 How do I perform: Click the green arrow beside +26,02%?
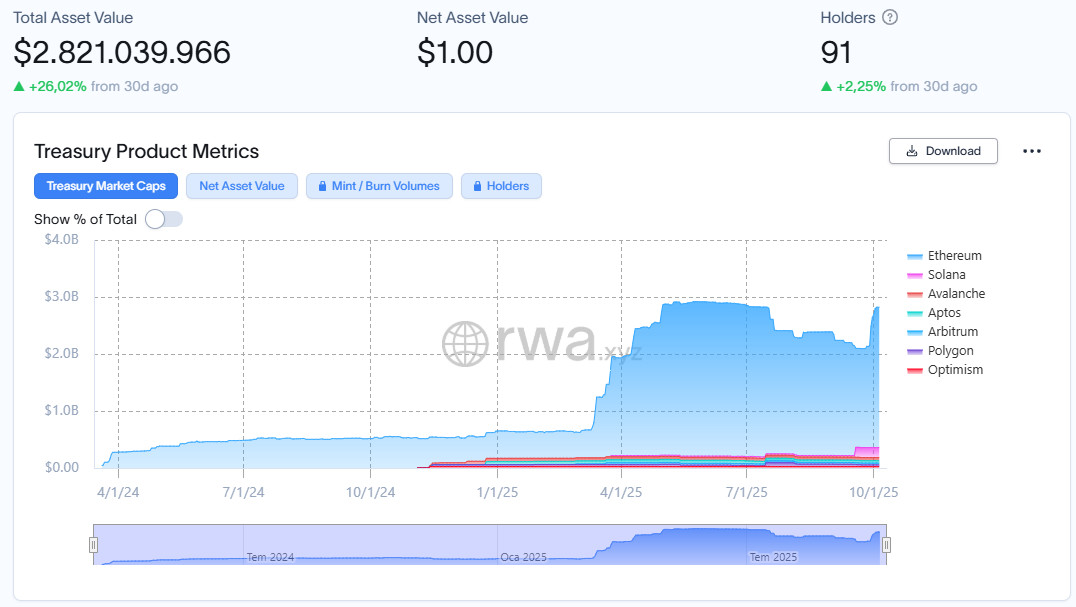tap(19, 87)
